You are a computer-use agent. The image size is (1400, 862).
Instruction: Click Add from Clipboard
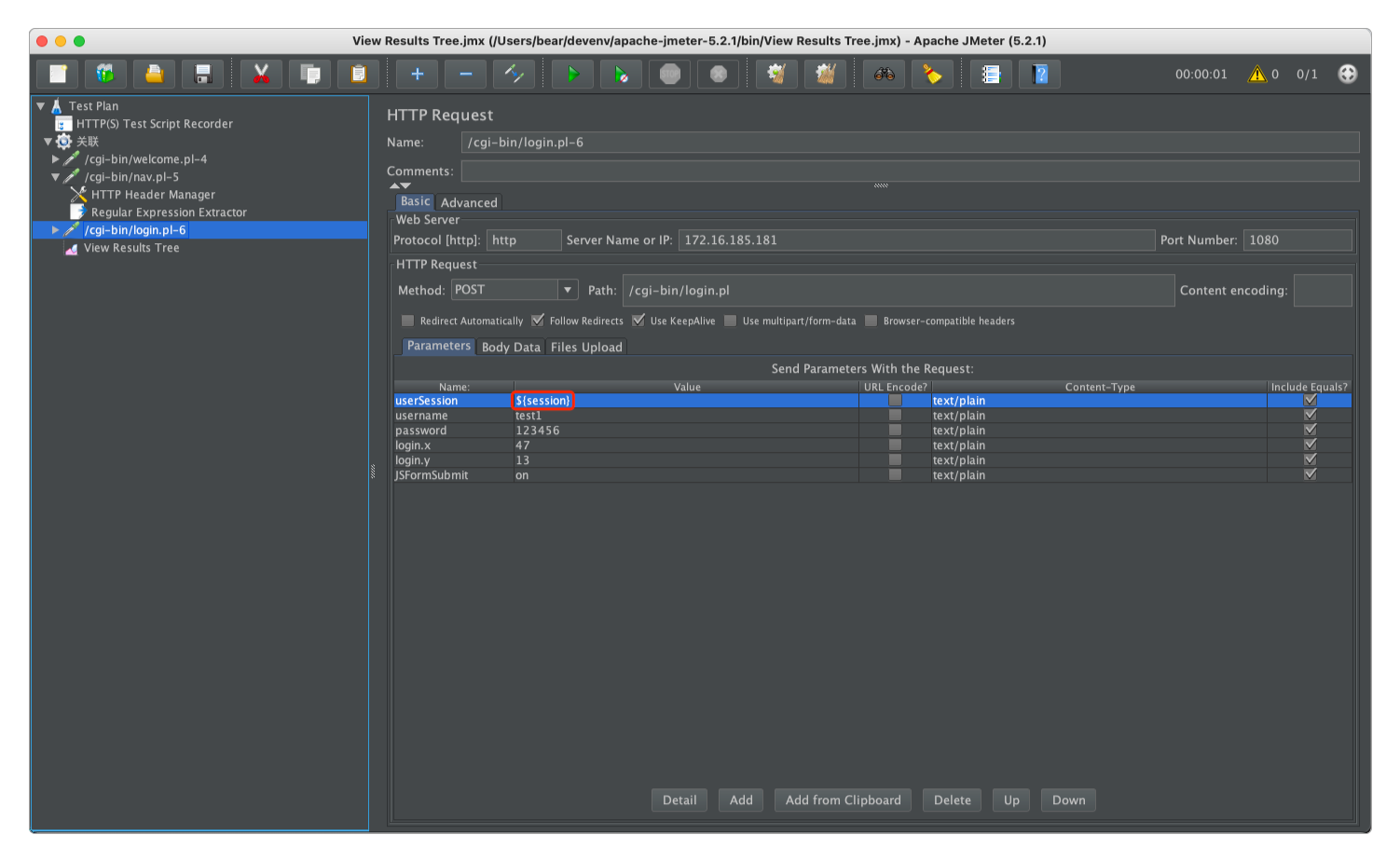844,800
